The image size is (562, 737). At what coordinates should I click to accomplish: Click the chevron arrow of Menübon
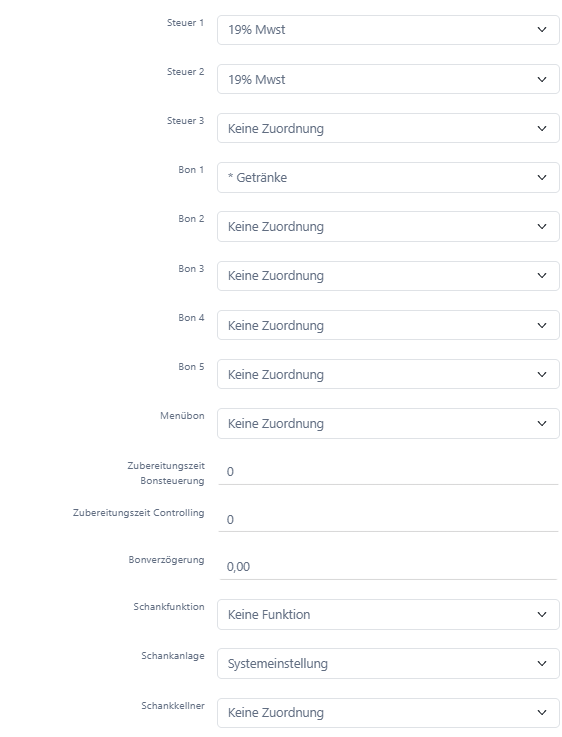[x=542, y=423]
